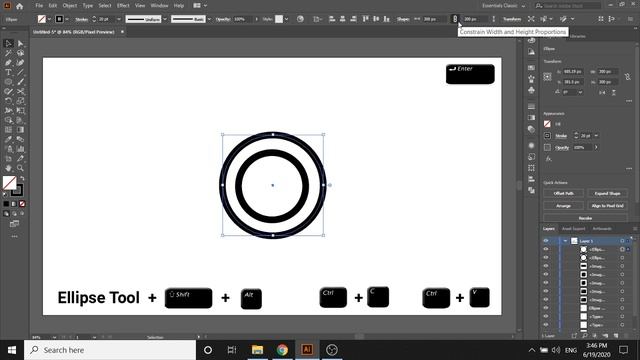Open the Essentials Classic workspace switcher
Screen dimensions: 640x360
tap(504, 6)
